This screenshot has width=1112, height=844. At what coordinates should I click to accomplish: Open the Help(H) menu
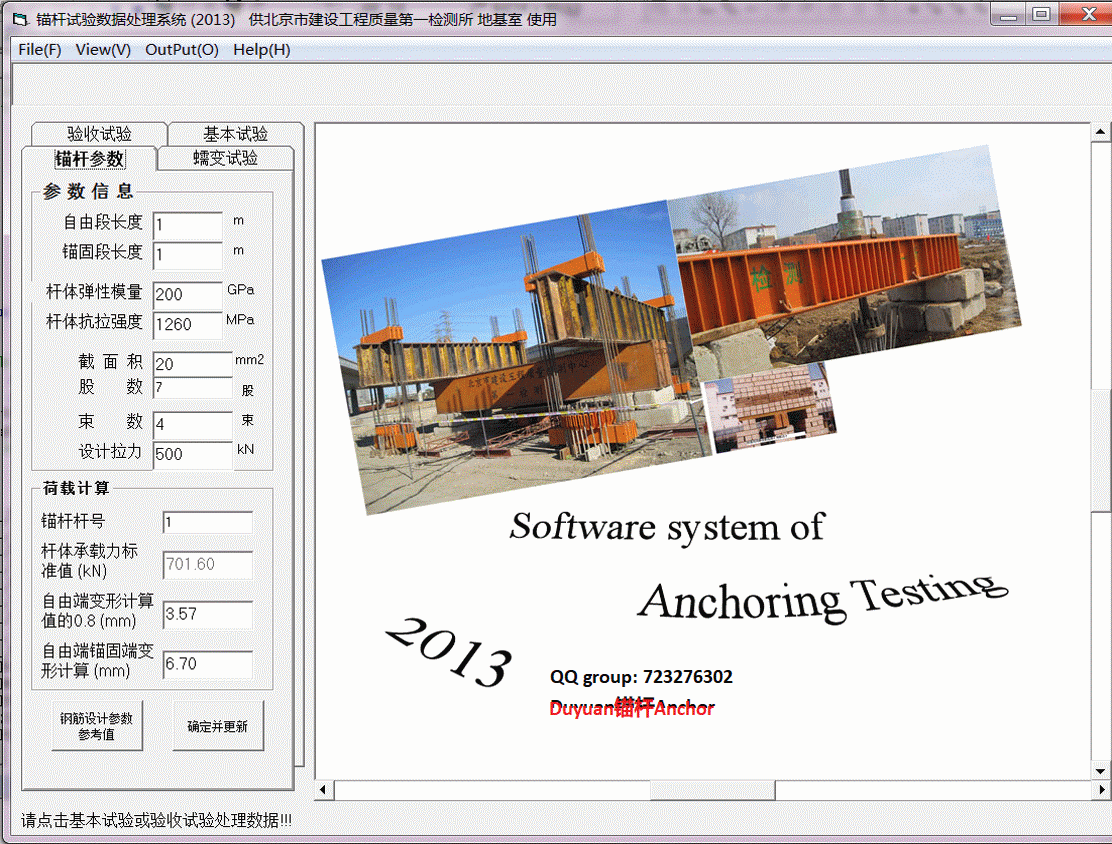click(x=261, y=49)
